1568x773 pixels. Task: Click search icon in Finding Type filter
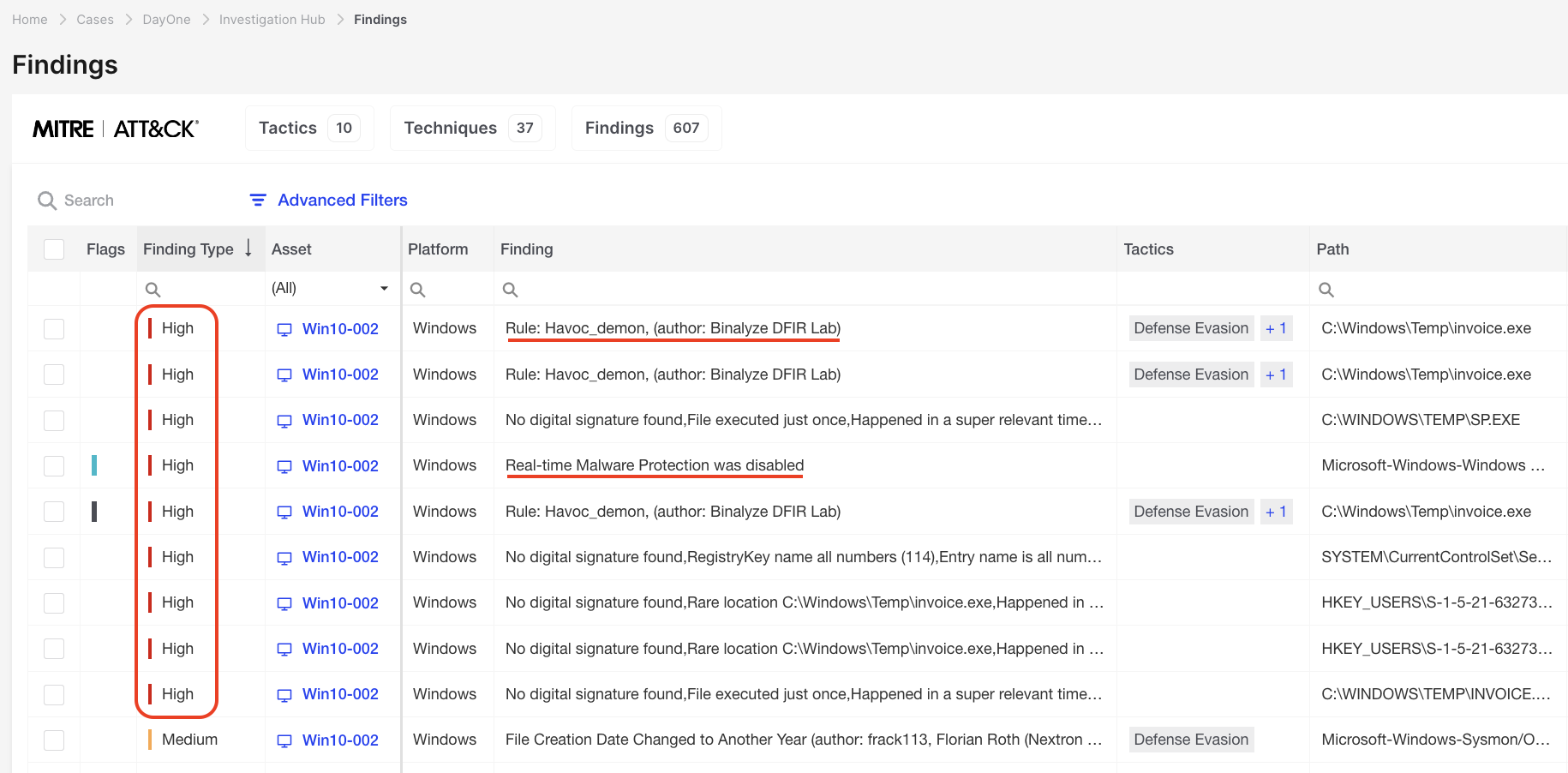coord(153,290)
